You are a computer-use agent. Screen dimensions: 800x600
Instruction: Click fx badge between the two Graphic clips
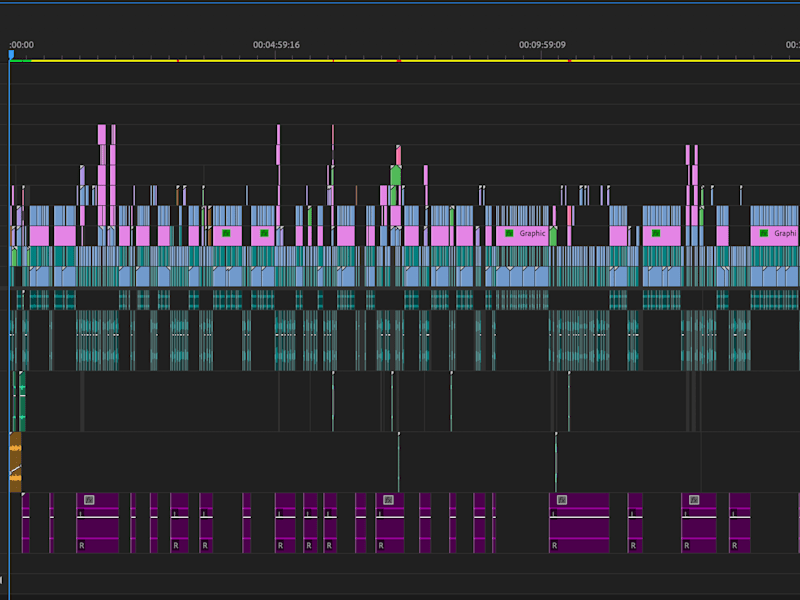(x=656, y=233)
